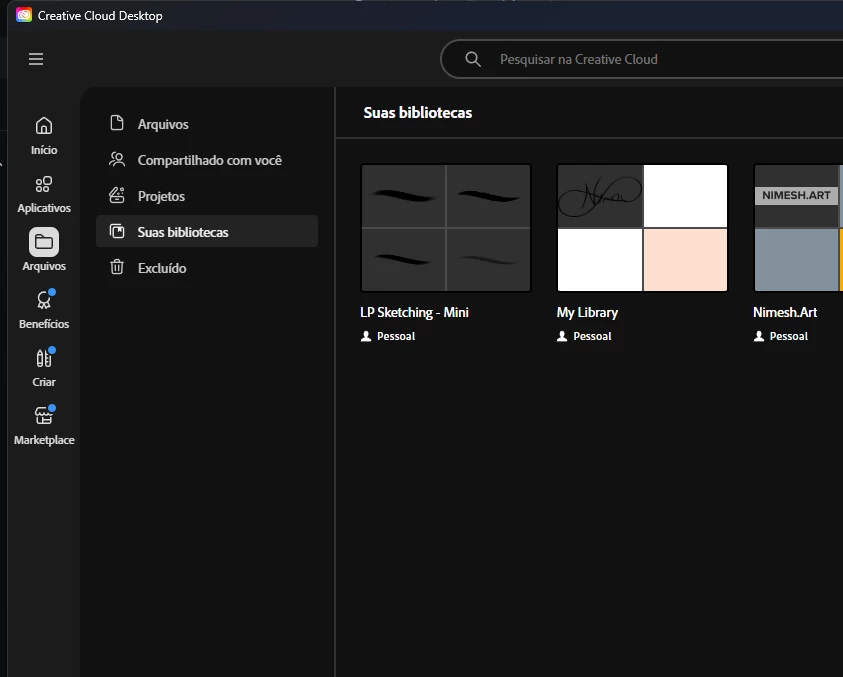Click the My Library title
Screen dimensions: 843x677
point(587,312)
